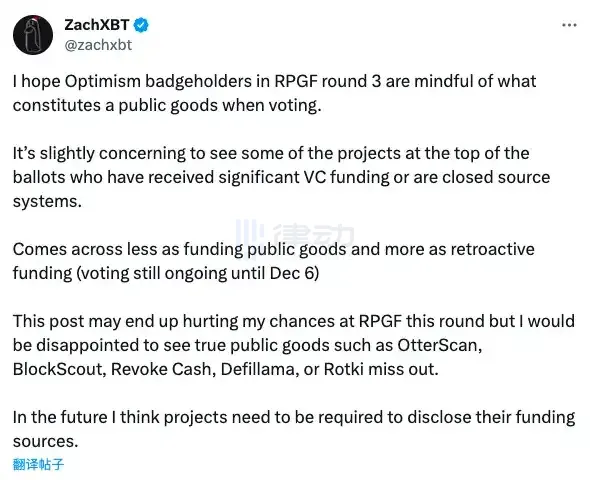Click the blue verified badge
The width and height of the screenshot is (590, 480).
[x=141, y=25]
